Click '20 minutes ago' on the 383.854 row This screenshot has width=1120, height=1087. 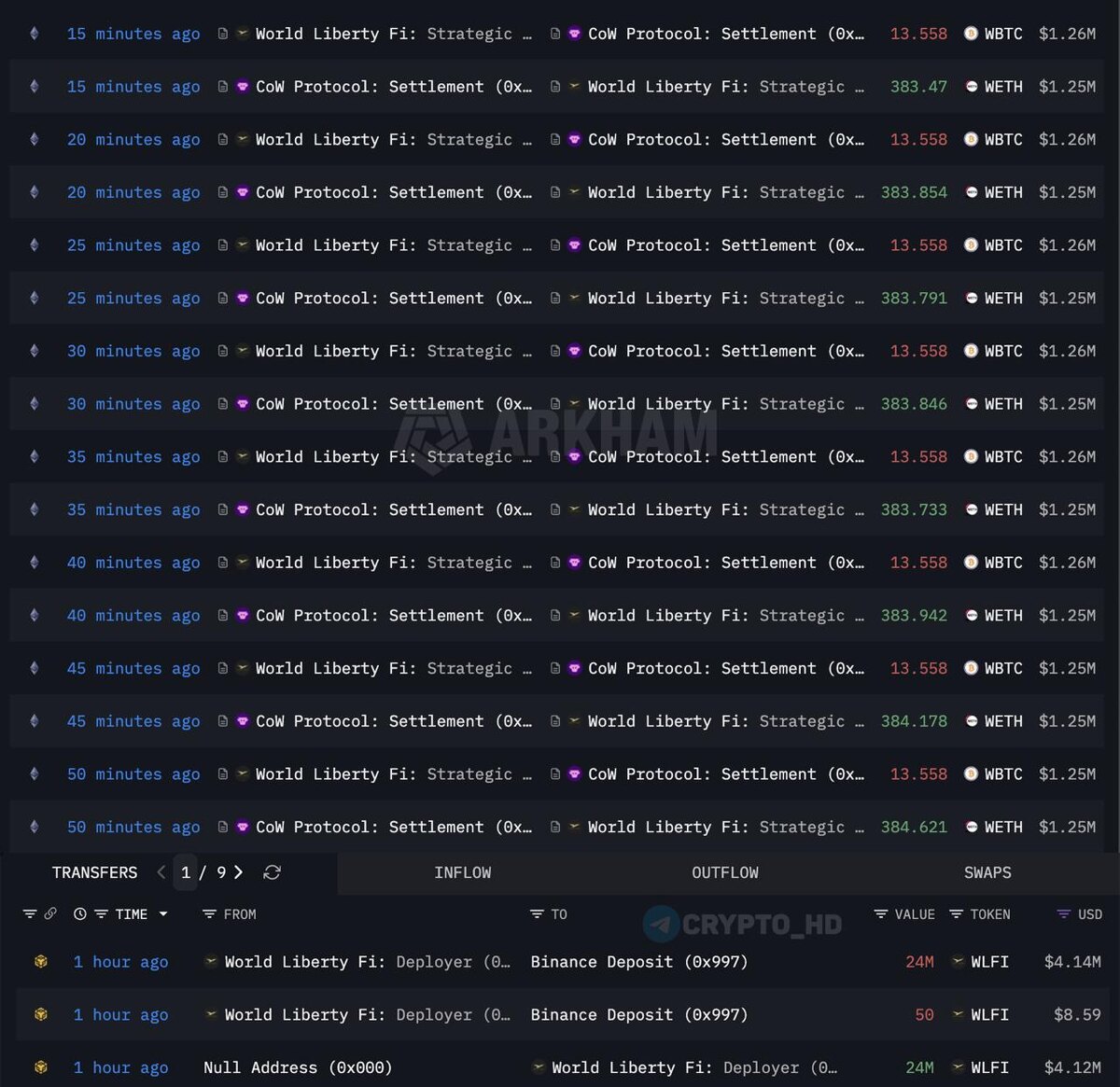133,192
